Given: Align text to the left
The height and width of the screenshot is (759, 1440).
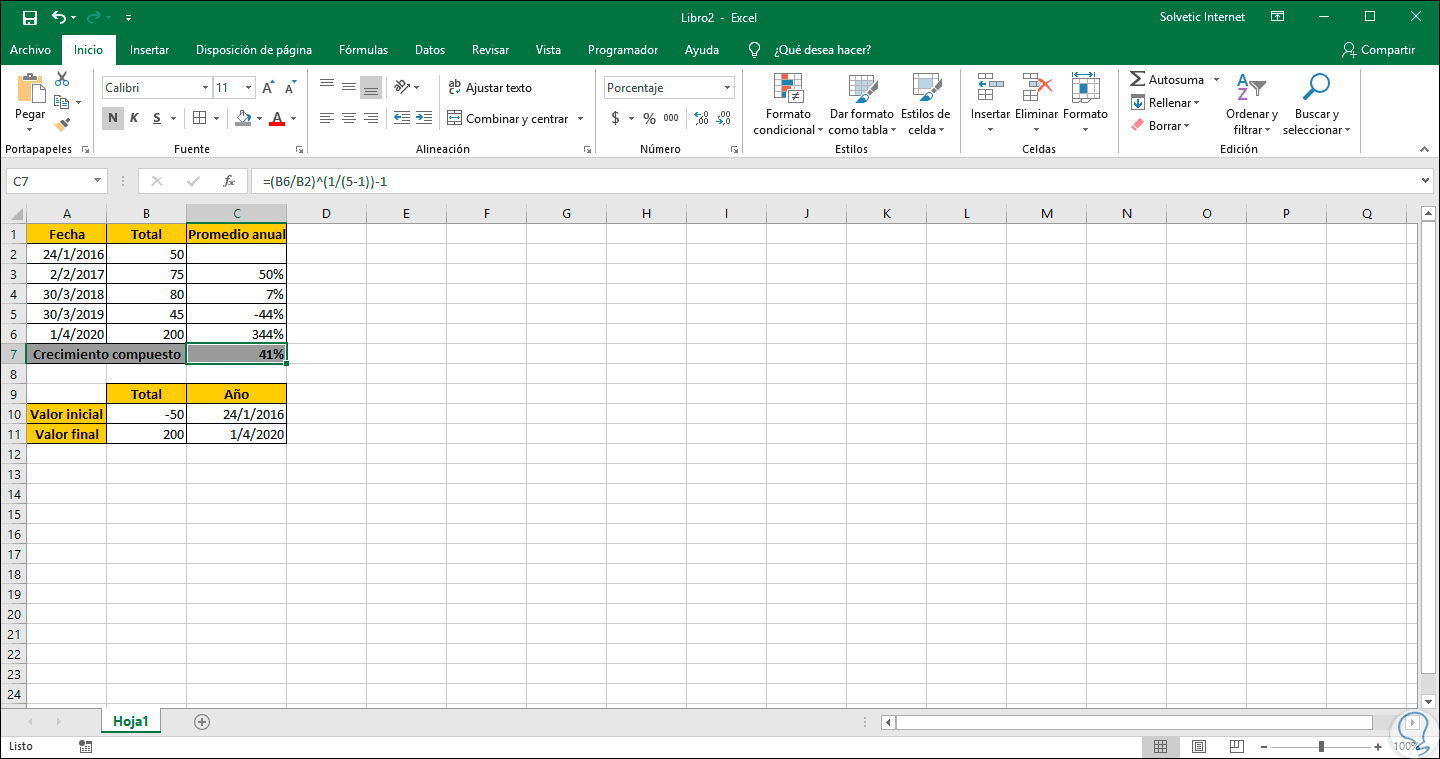Looking at the screenshot, I should pos(327,118).
